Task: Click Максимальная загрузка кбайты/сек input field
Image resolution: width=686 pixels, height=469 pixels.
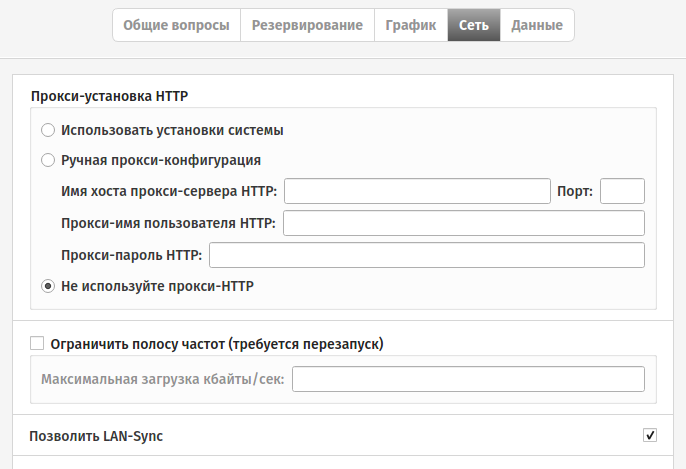Action: click(x=468, y=379)
